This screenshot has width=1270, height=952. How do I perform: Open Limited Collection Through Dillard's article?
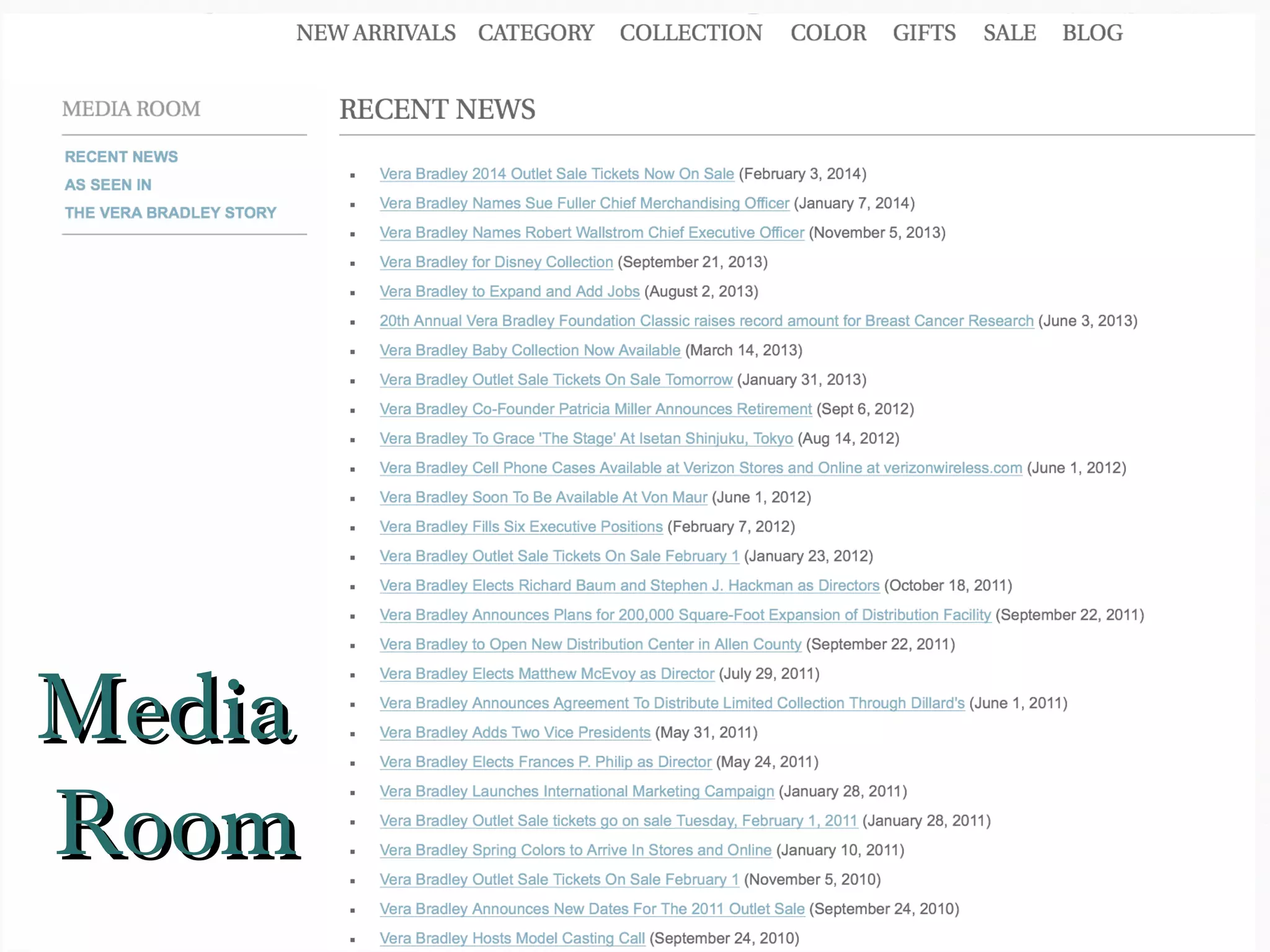672,703
